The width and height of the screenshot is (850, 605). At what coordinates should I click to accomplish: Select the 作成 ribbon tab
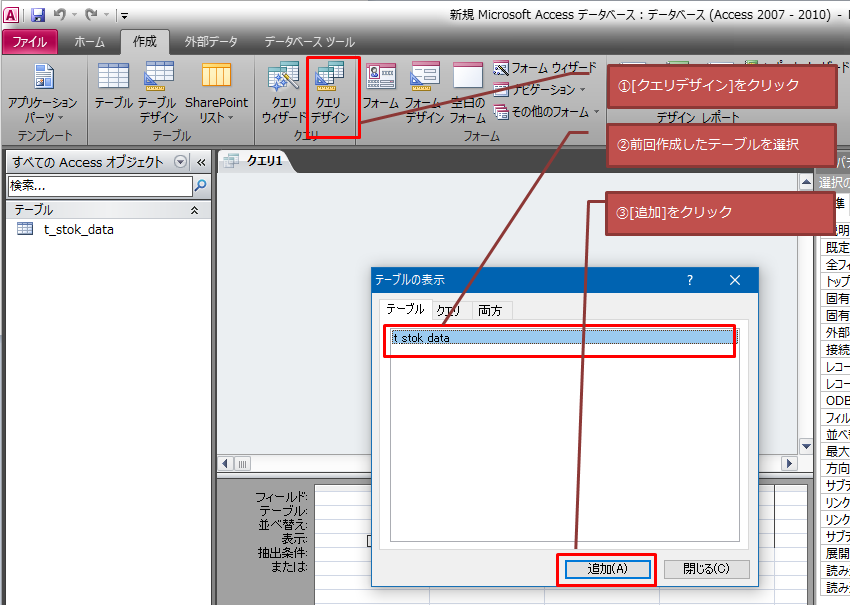click(145, 41)
